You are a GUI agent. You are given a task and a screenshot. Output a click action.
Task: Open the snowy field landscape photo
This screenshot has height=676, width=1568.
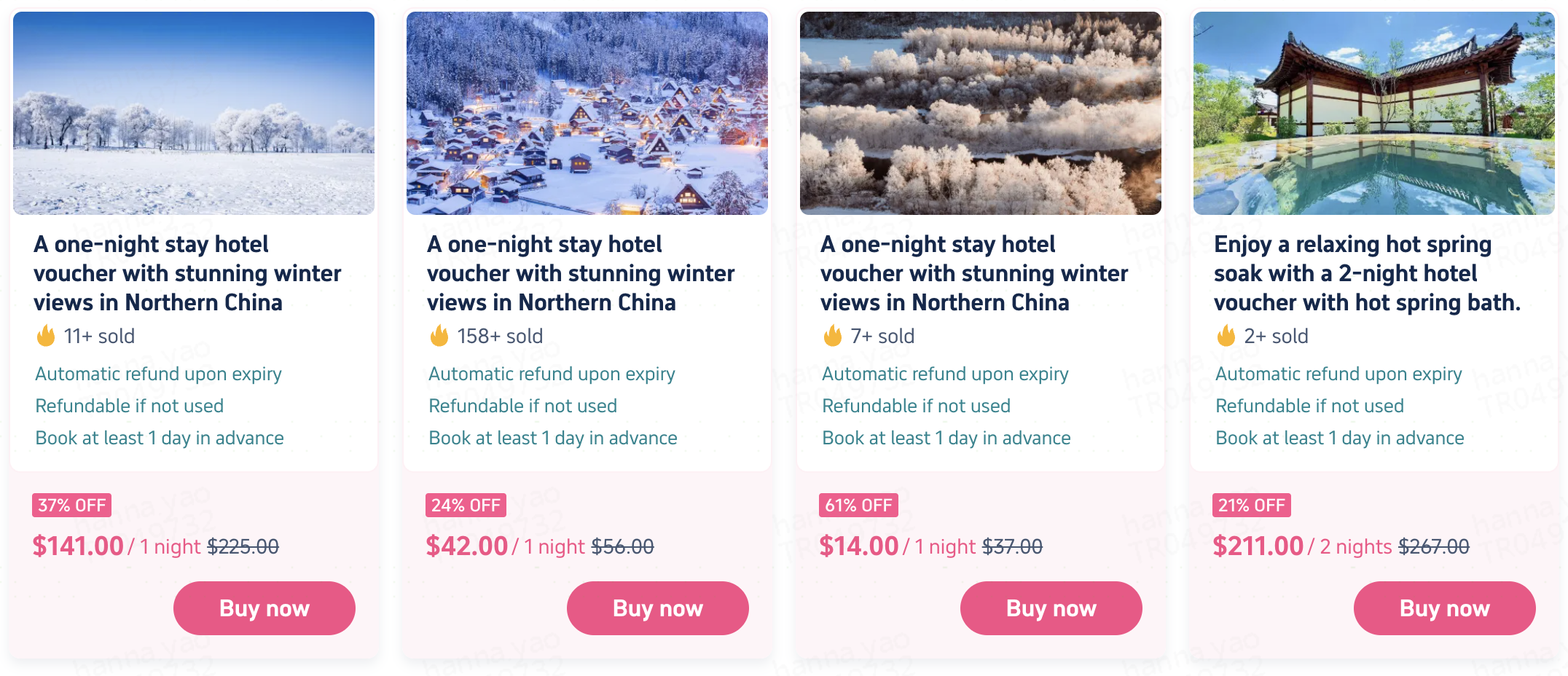point(194,113)
